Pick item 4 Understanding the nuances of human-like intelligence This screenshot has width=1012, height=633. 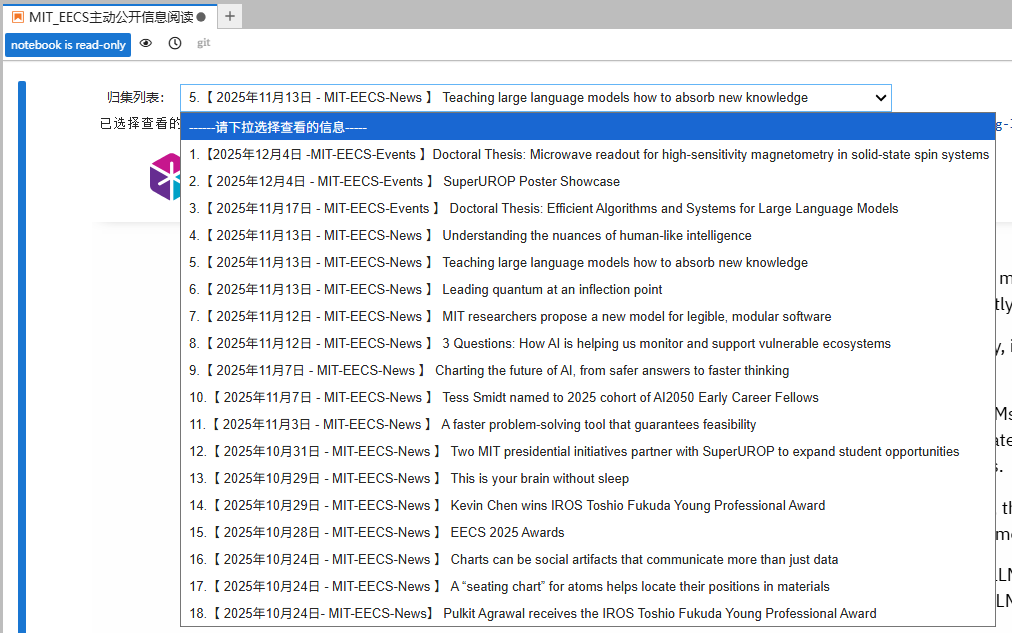(588, 236)
